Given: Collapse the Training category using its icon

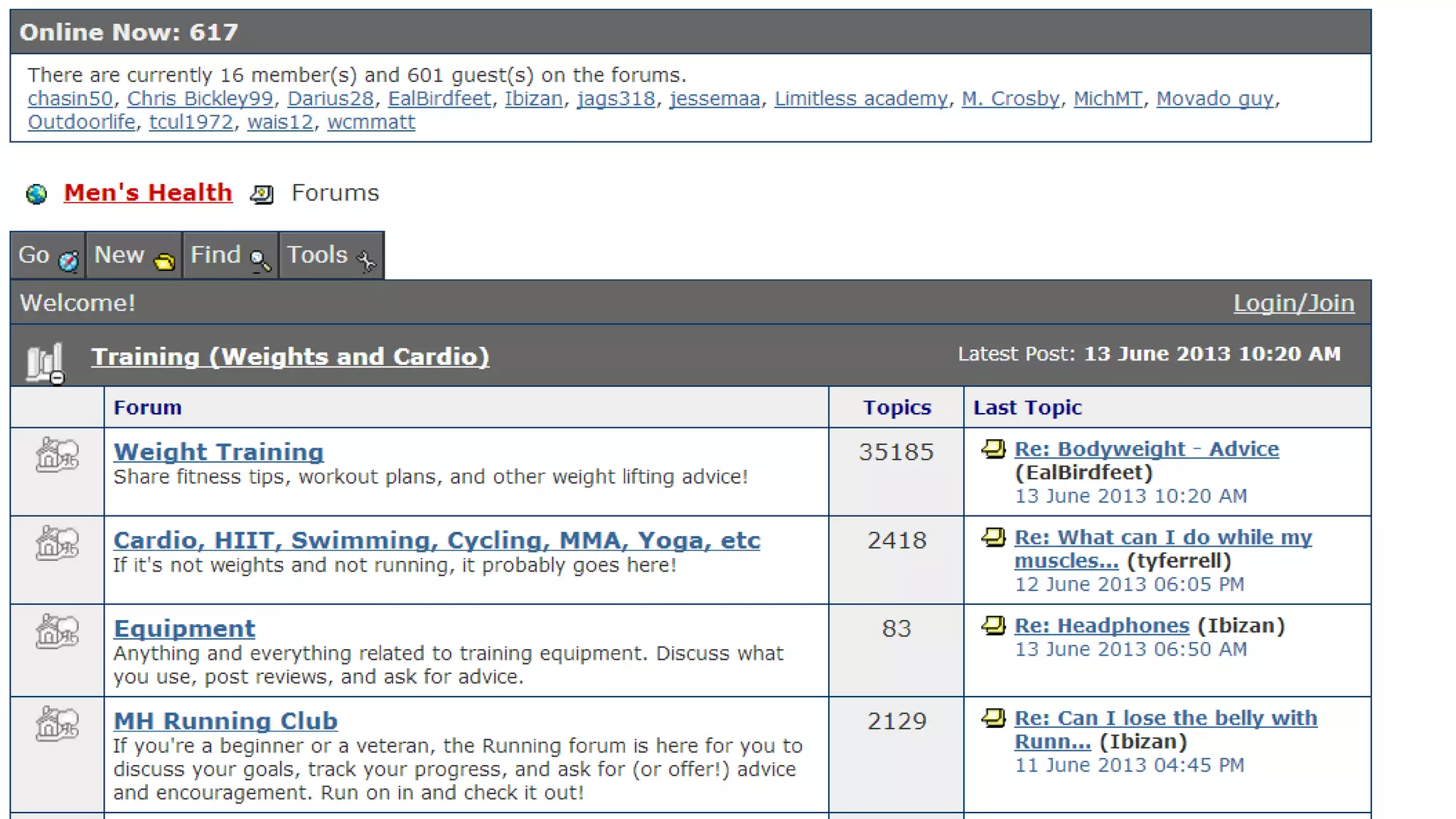Looking at the screenshot, I should pos(45,363).
